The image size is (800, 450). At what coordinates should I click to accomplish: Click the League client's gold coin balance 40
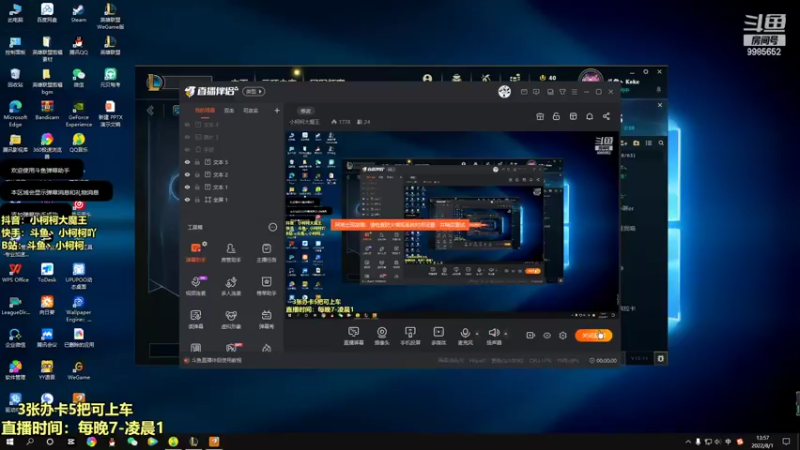[548, 78]
